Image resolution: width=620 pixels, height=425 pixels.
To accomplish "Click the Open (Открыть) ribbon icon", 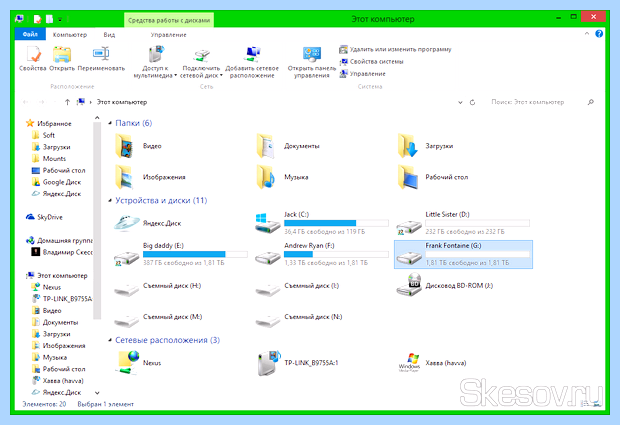I will [x=62, y=59].
